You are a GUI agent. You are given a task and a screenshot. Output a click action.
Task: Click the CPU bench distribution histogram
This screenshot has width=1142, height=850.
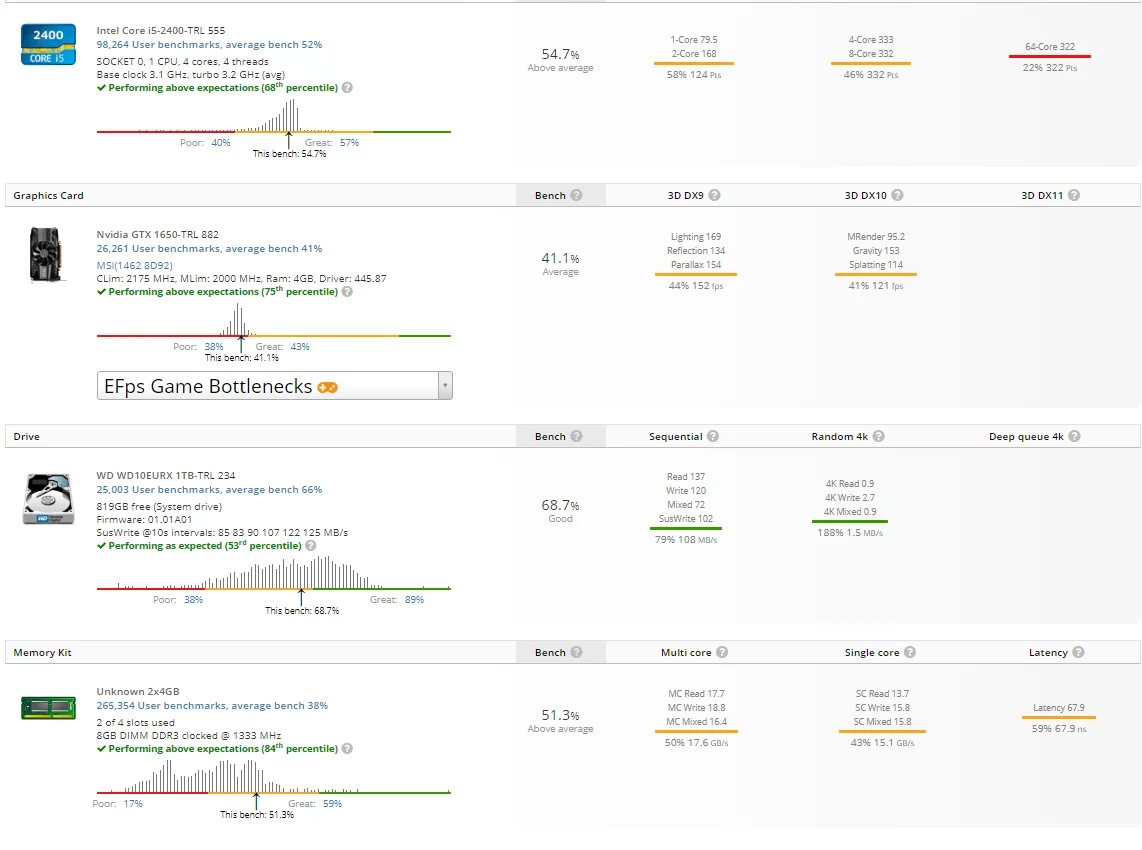point(274,117)
